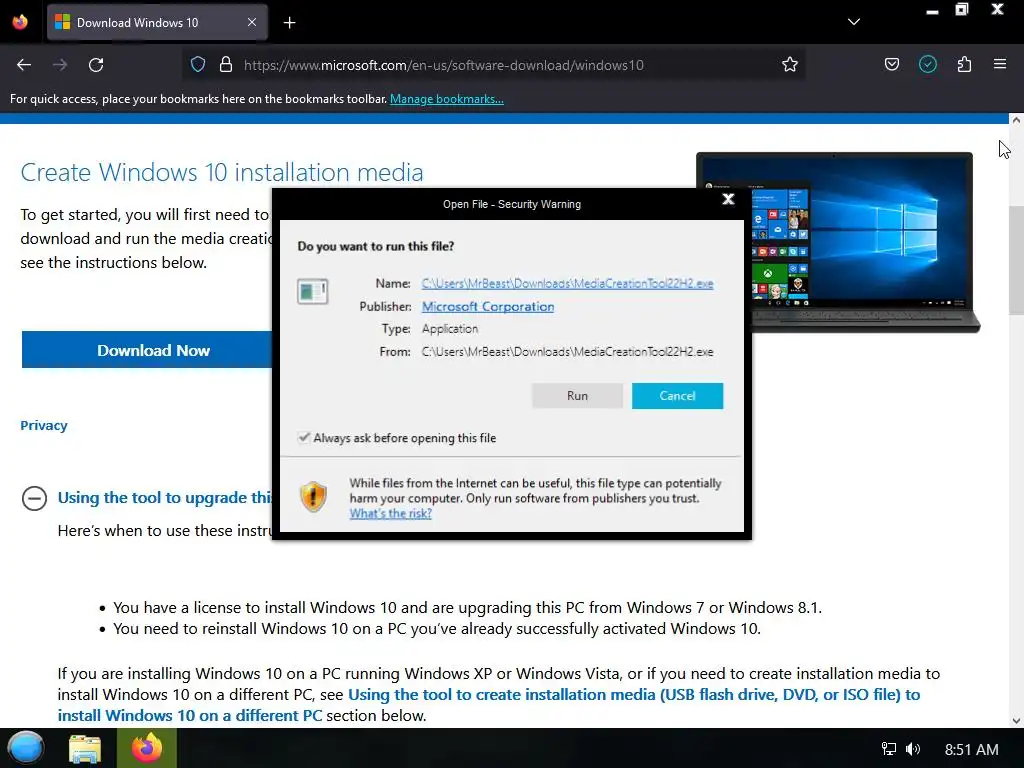Click the application file icon in dialog
The image size is (1024, 768).
click(x=312, y=291)
